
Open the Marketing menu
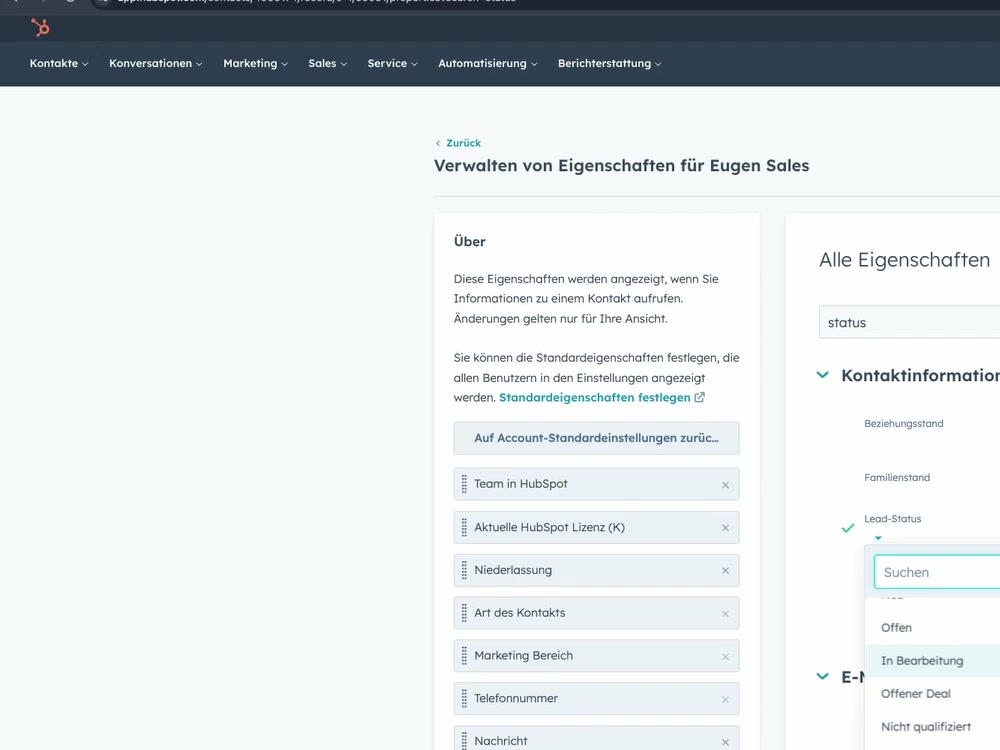255,63
